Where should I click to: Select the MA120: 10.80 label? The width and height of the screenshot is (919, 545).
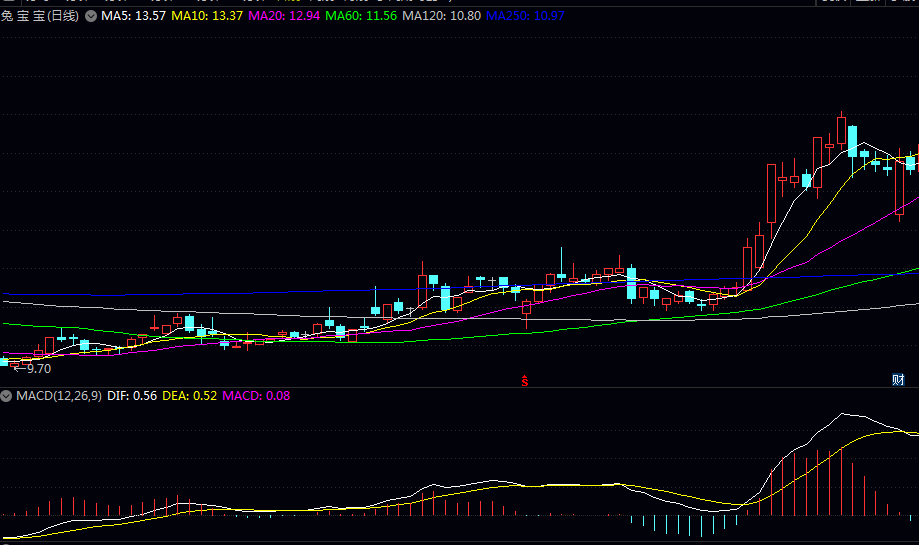pos(441,16)
